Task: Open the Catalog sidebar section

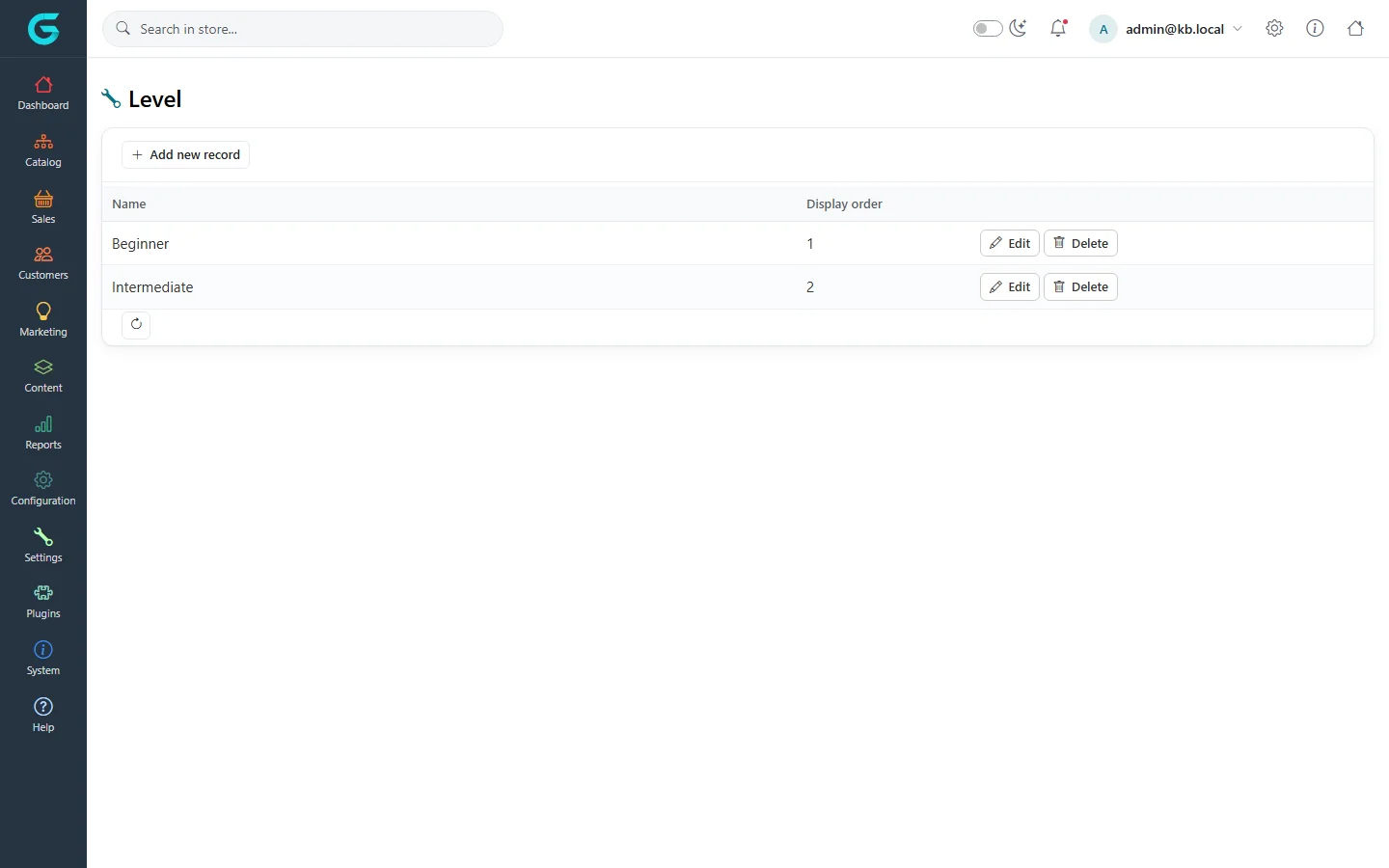Action: click(43, 150)
